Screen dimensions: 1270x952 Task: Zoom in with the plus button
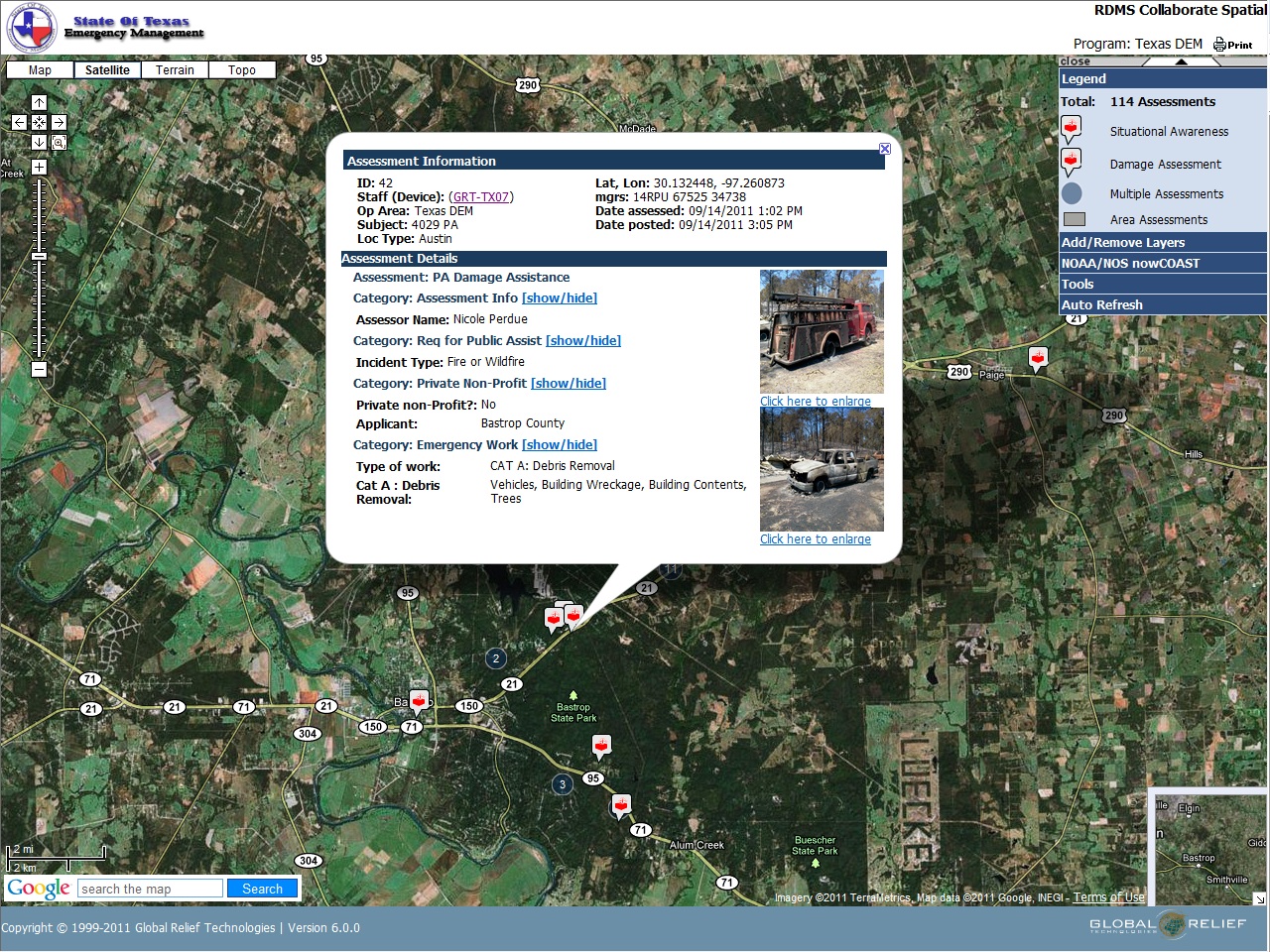(39, 168)
